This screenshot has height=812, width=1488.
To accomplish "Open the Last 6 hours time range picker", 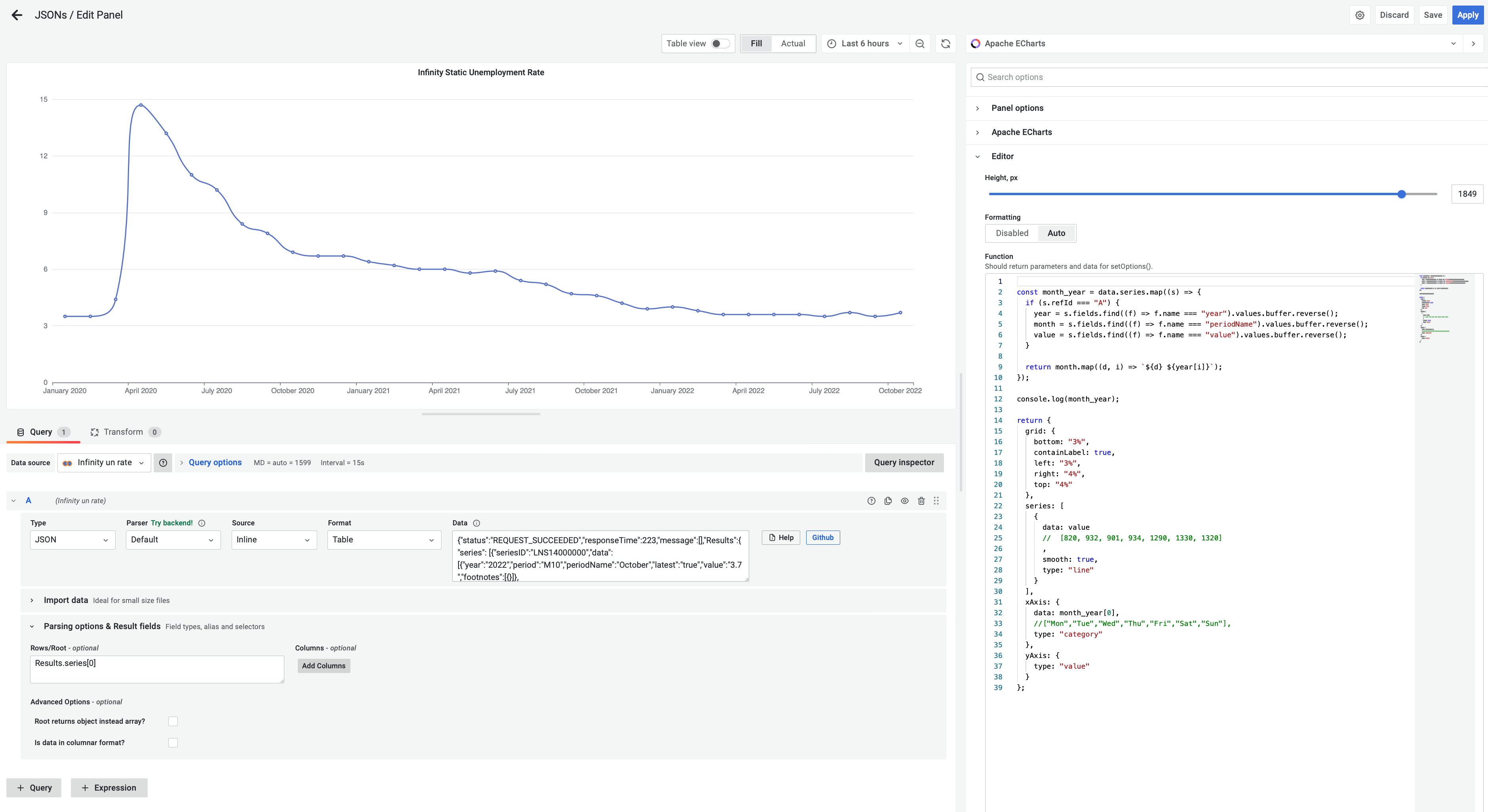I will (x=864, y=43).
